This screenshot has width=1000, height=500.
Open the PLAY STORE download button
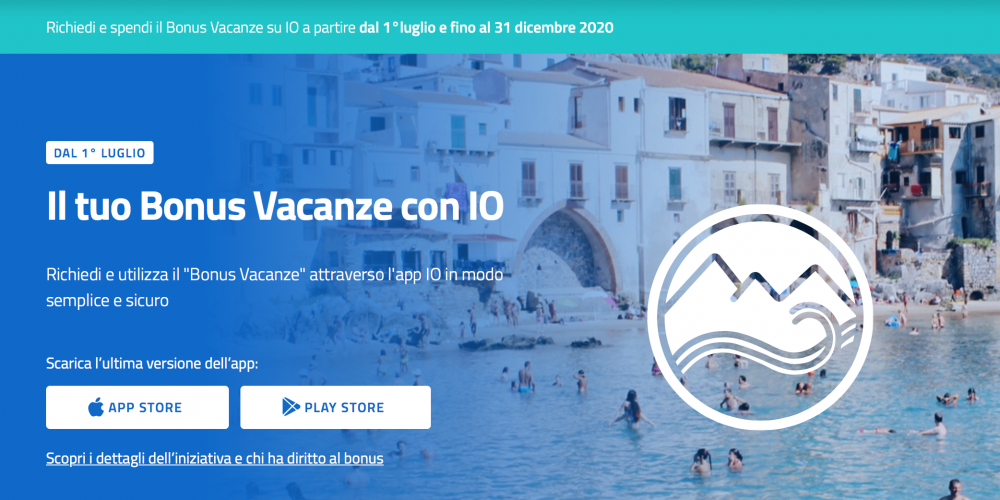[335, 408]
